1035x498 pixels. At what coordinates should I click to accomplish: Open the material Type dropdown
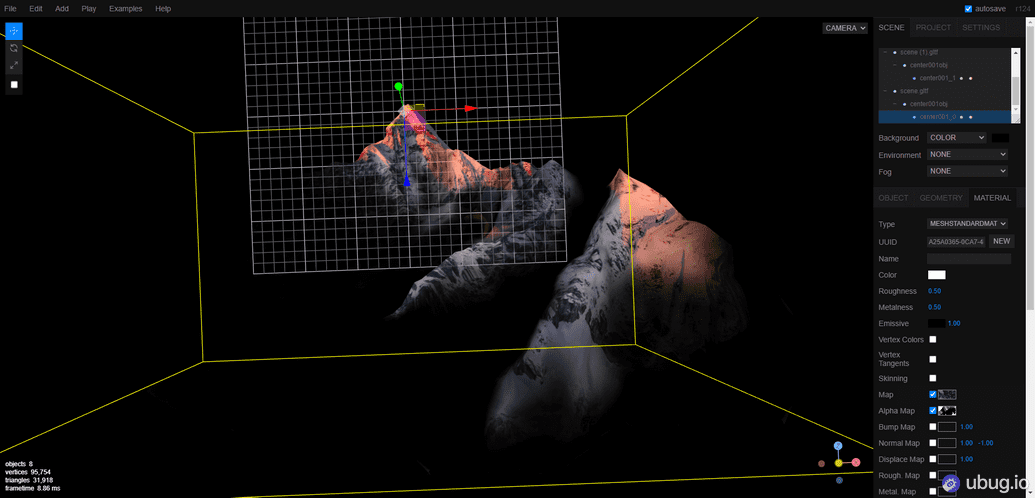point(968,224)
